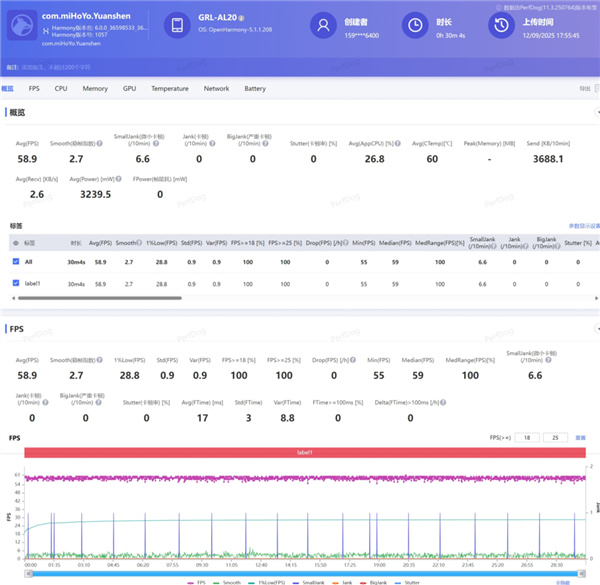Select the Battery tab
600x585 pixels.
pos(255,89)
